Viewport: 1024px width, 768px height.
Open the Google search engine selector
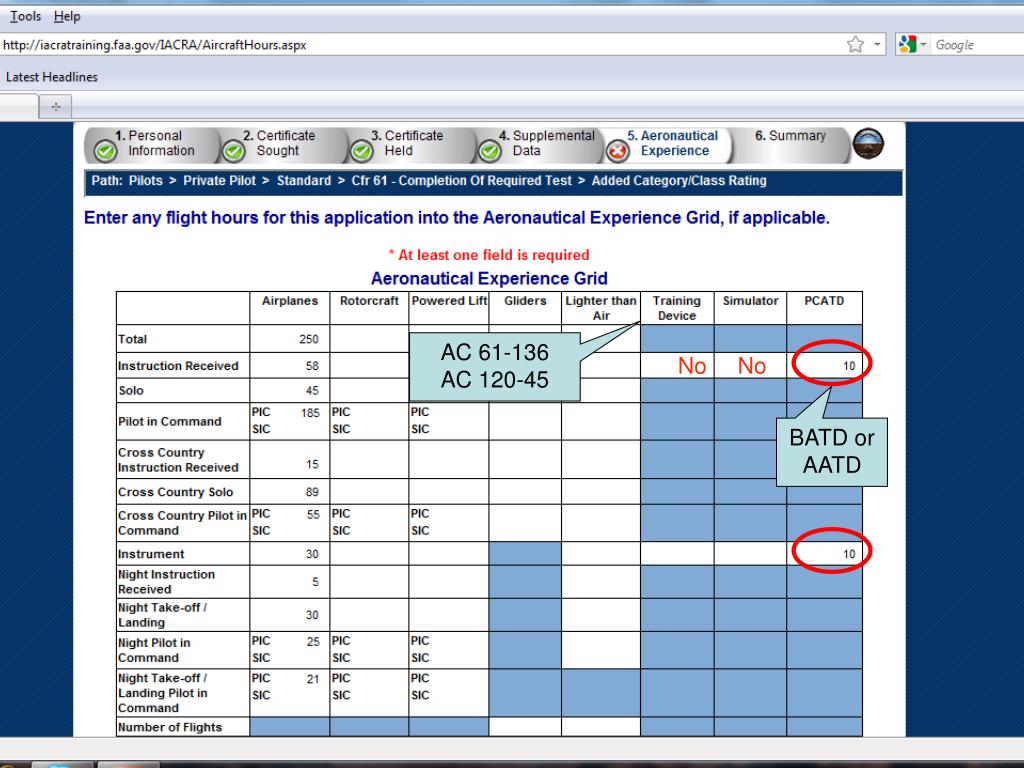(912, 44)
